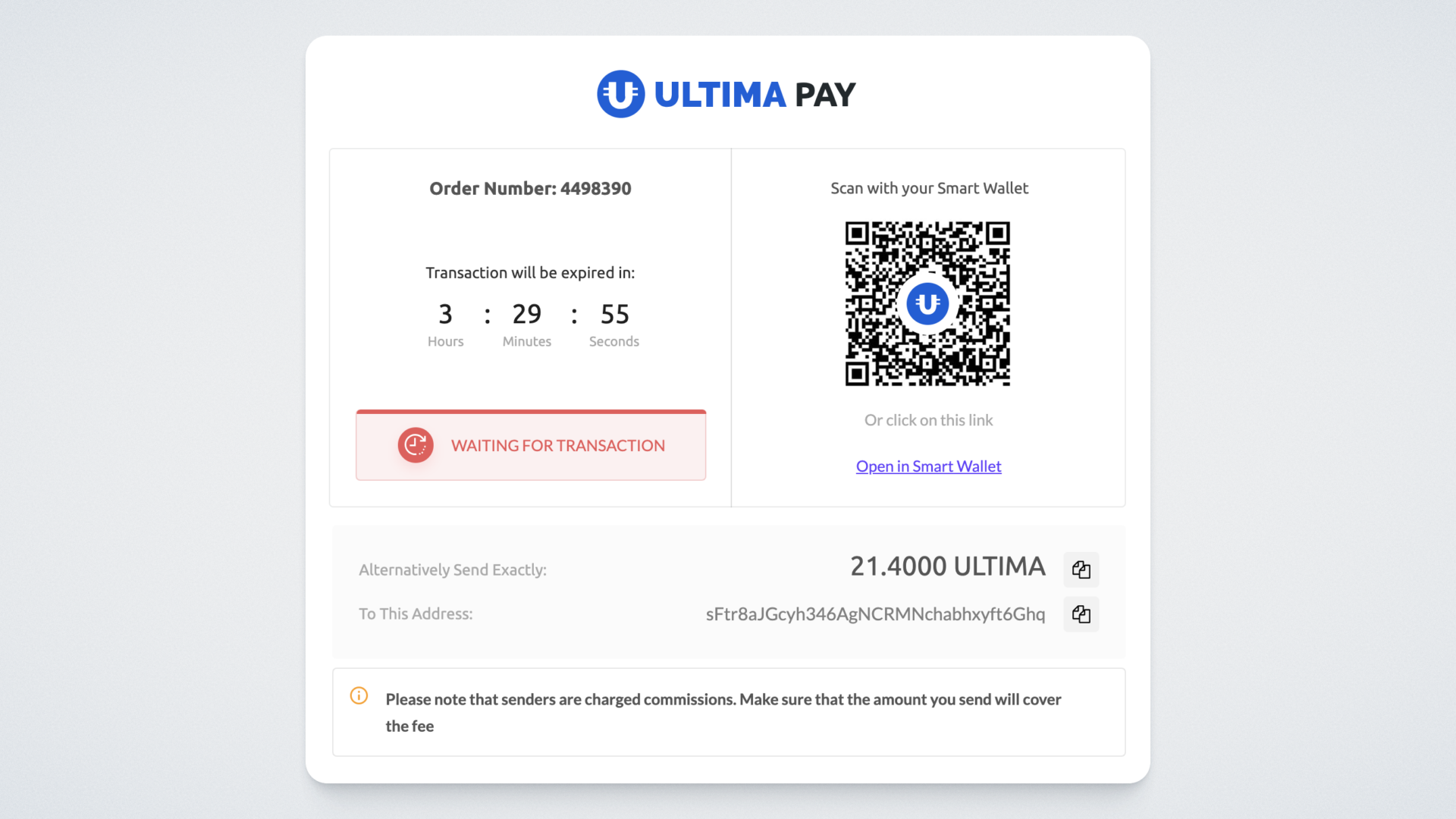
Task: Click 'Scan with your Smart Wallet' label
Action: [x=929, y=188]
